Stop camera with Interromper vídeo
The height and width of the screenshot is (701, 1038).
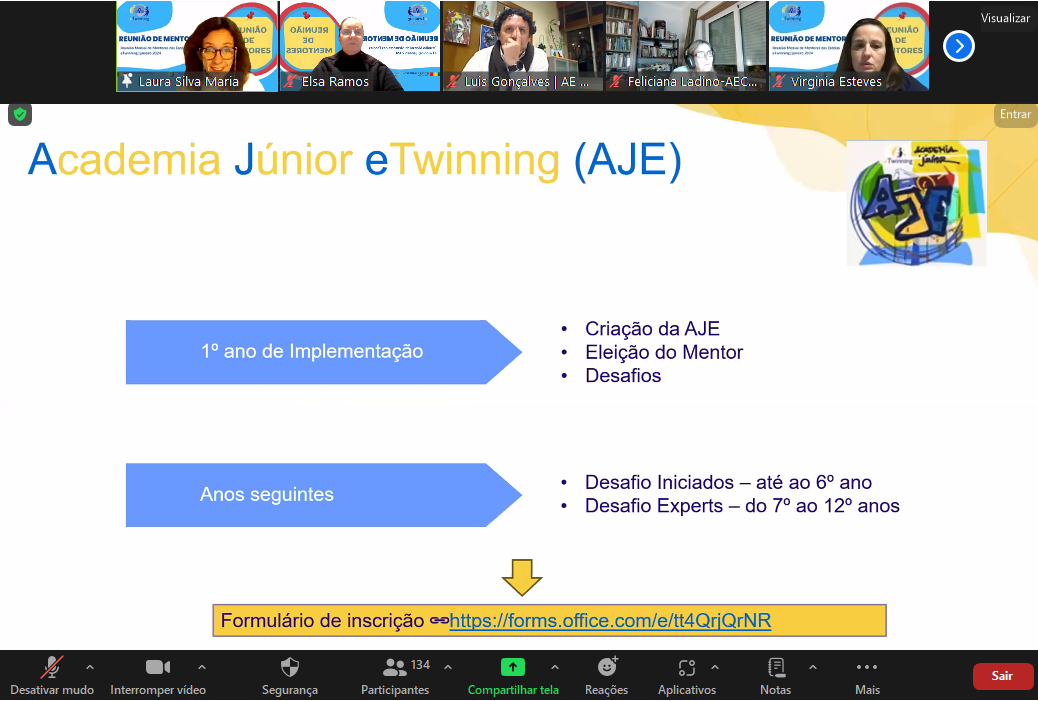(x=158, y=676)
